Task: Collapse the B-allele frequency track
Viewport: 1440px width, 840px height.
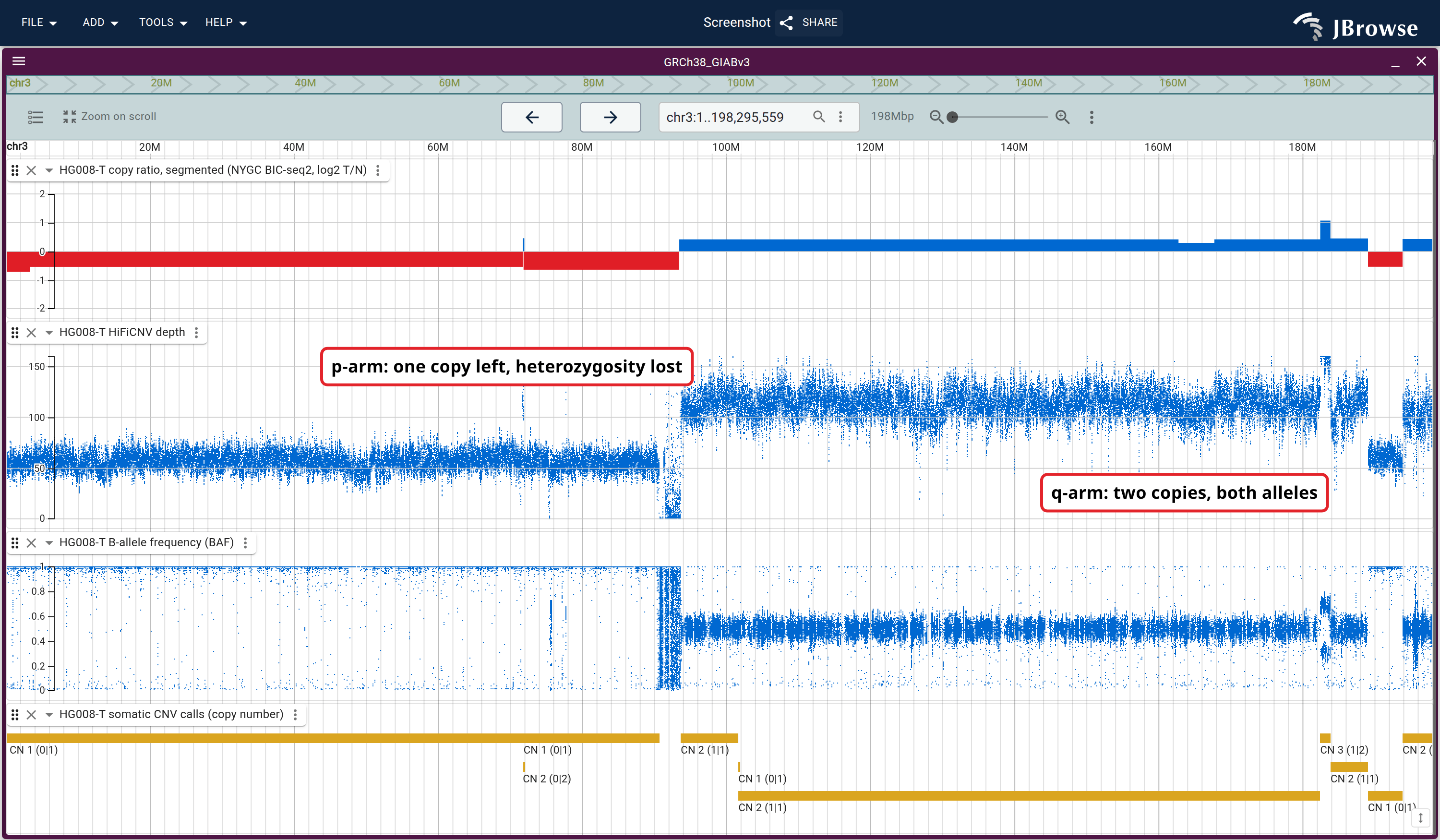Action: pos(49,543)
